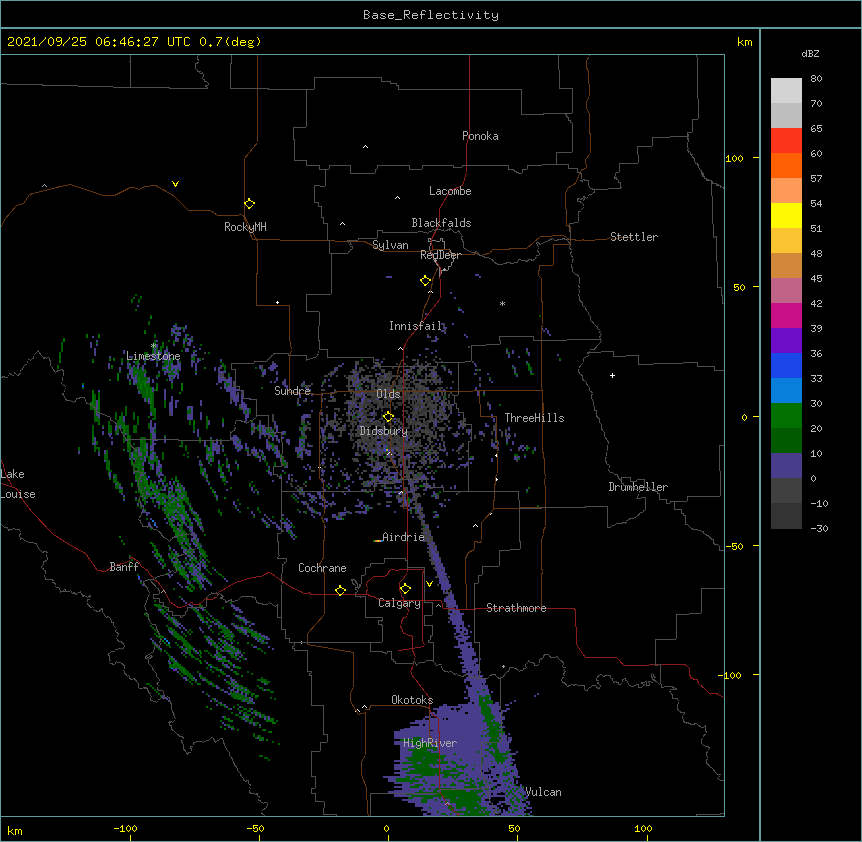Select the 42 dBZ magenta swatch
The image size is (862, 842).
pyautogui.click(x=786, y=315)
